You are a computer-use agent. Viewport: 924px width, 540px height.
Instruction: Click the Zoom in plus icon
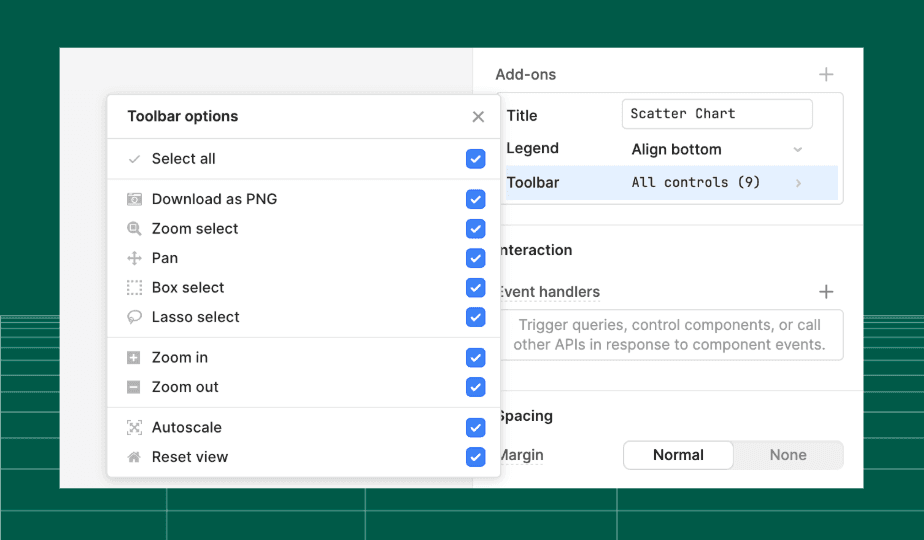click(x=134, y=358)
